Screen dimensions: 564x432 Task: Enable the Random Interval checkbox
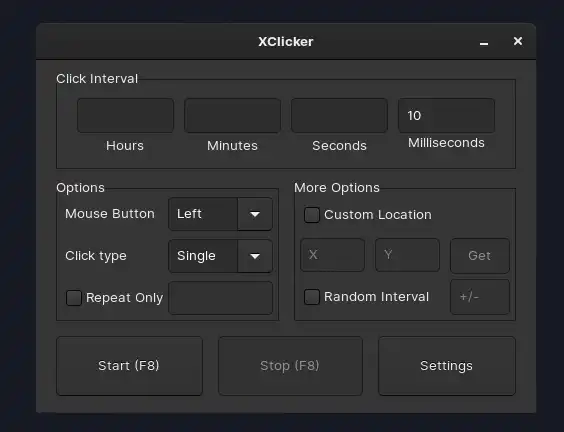(312, 297)
